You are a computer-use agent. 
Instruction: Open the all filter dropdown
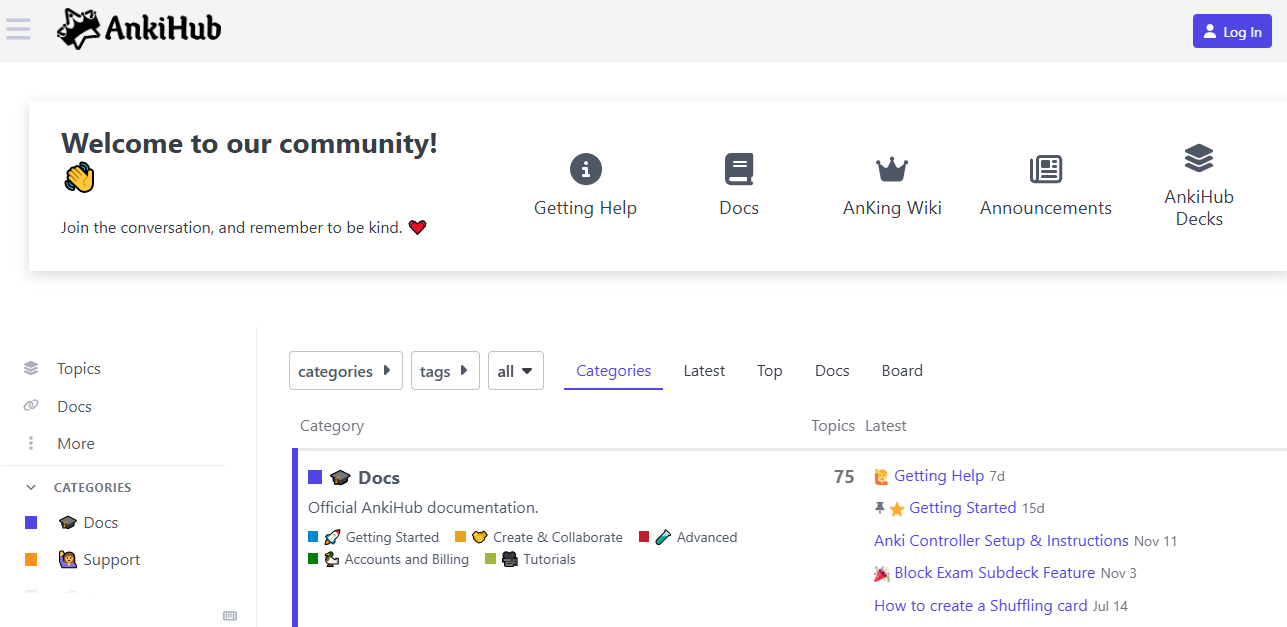tap(515, 371)
